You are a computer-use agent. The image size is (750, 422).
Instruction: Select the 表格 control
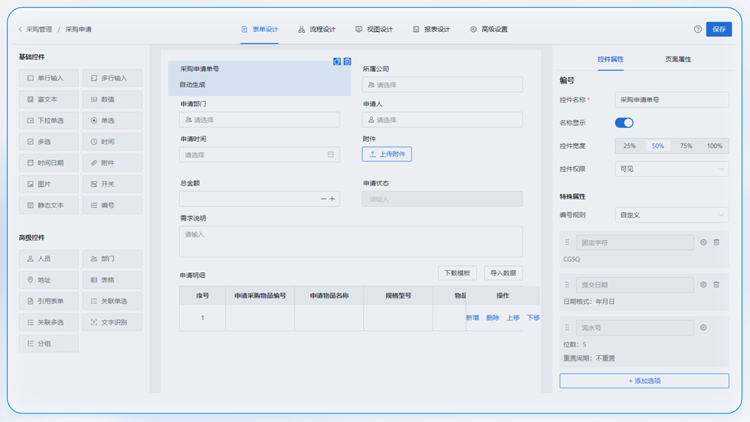tap(112, 280)
